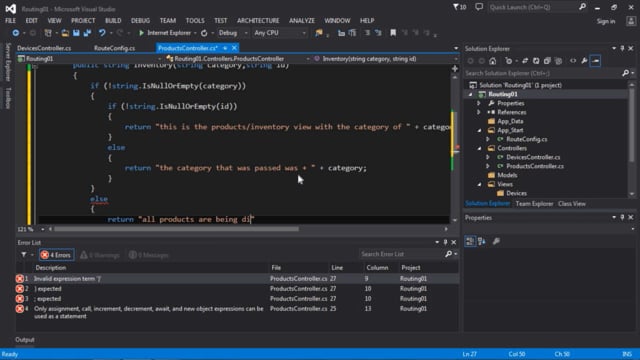Viewport: 640px width, 360px height.
Task: Click the Save file icon in toolbar
Action: [x=76, y=33]
